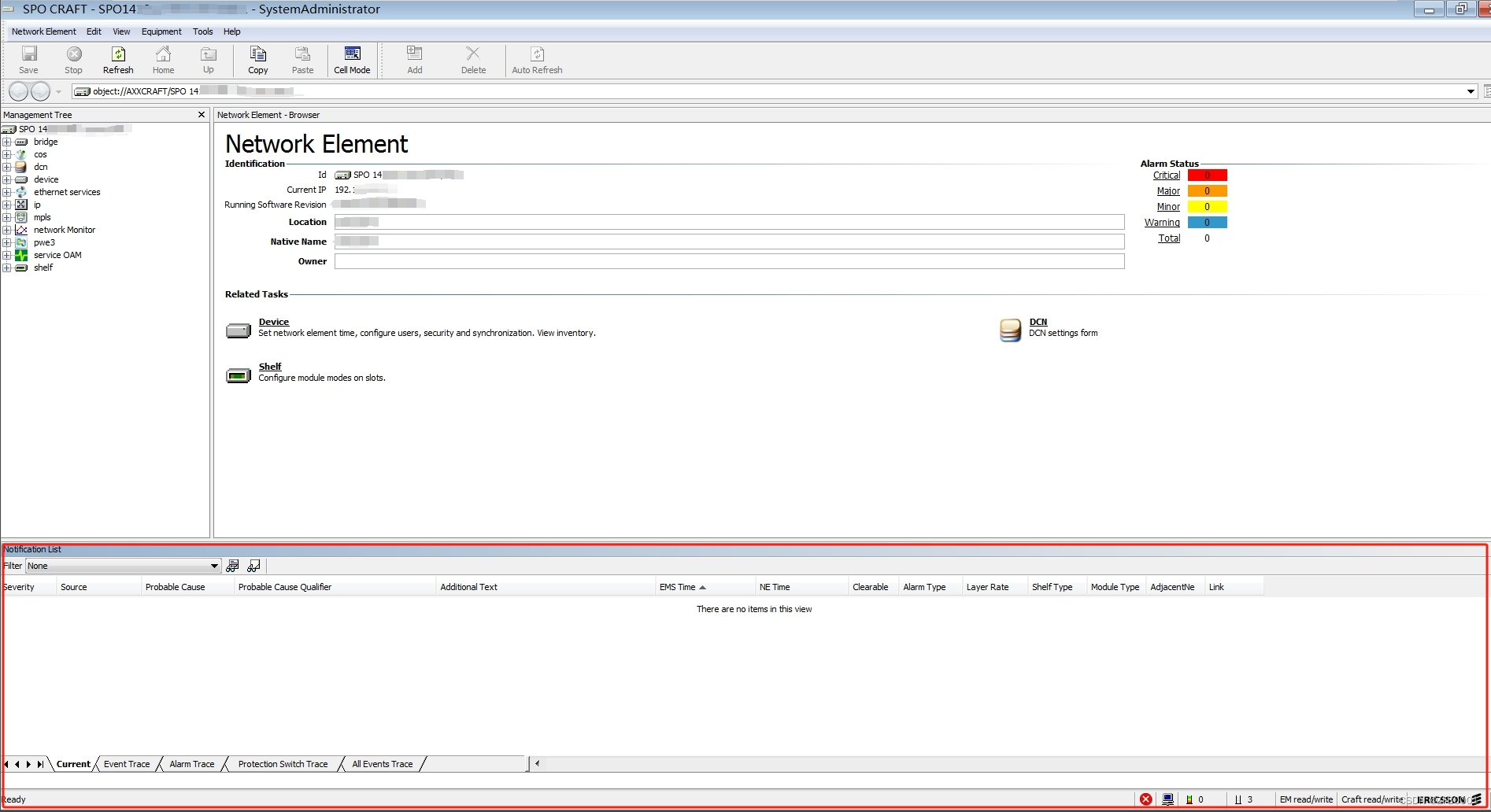This screenshot has height=812, width=1491.
Task: Select shelf in management tree
Action: (43, 268)
